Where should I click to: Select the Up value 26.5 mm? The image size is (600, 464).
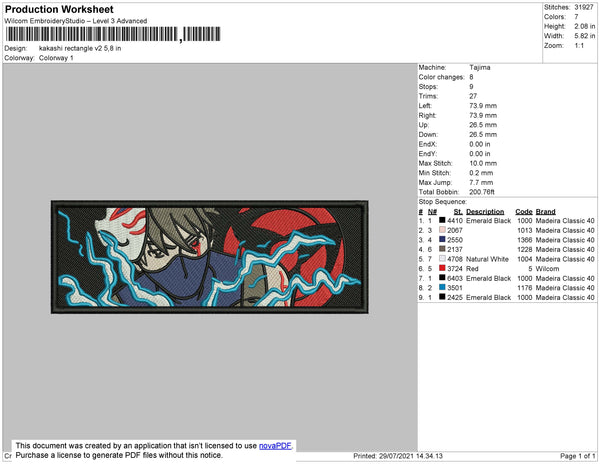pos(483,125)
